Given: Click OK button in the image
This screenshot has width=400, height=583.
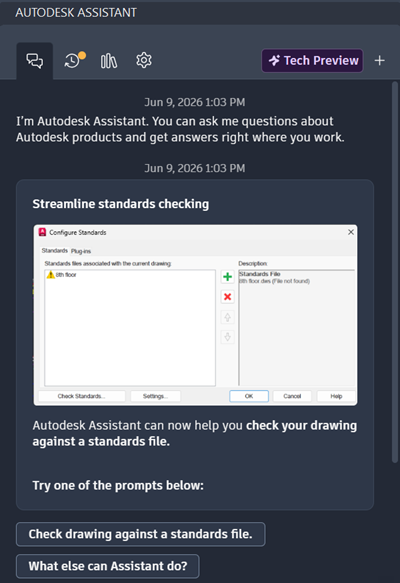Looking at the screenshot, I should 249,396.
